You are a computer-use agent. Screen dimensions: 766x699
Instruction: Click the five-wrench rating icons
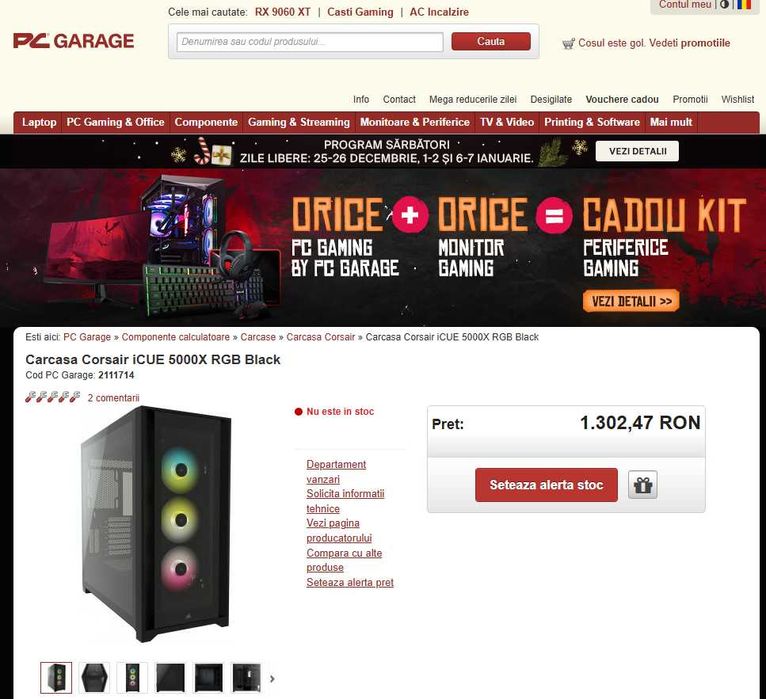[x=53, y=397]
